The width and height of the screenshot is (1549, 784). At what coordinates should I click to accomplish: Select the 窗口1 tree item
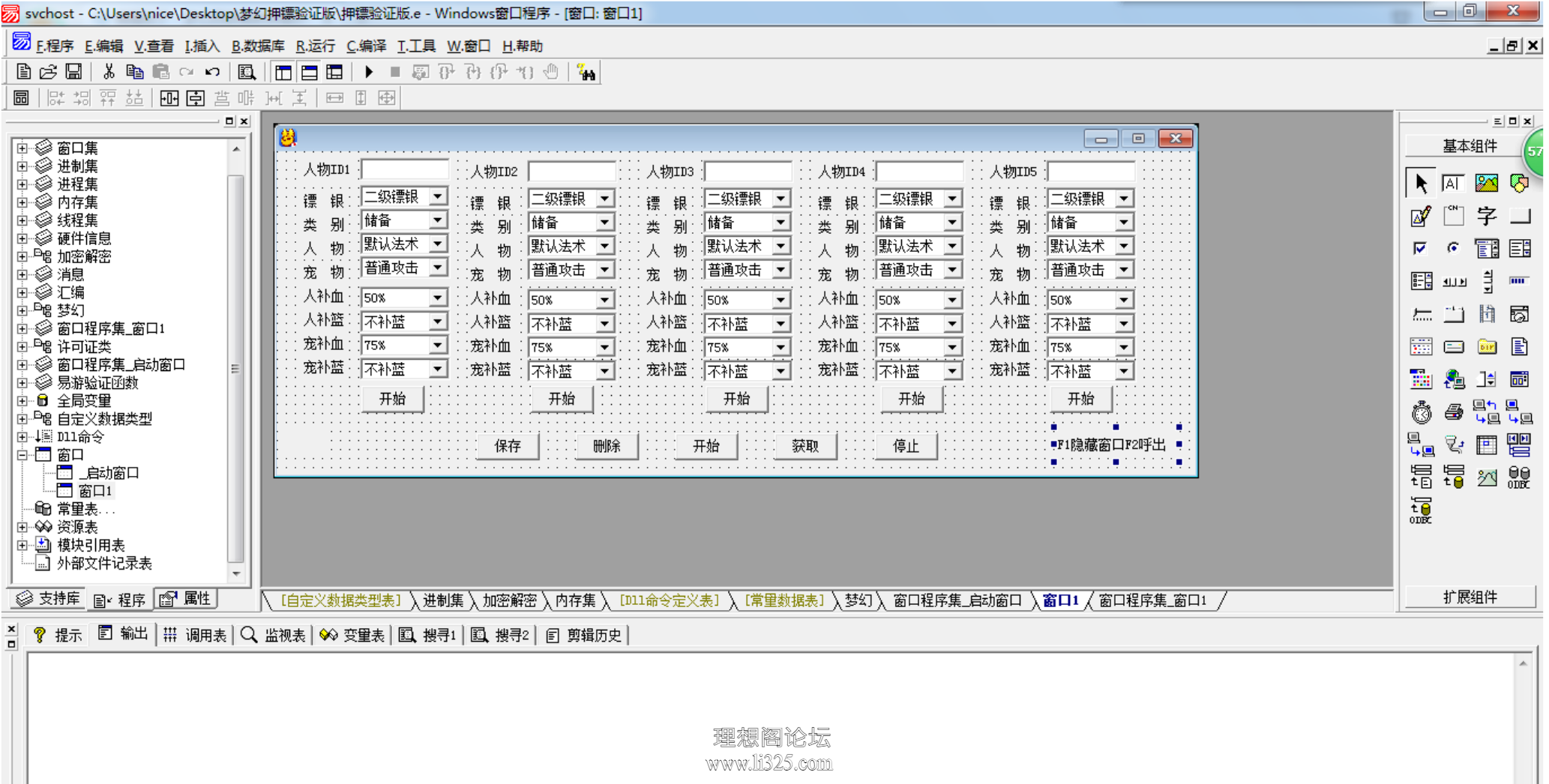coord(95,491)
